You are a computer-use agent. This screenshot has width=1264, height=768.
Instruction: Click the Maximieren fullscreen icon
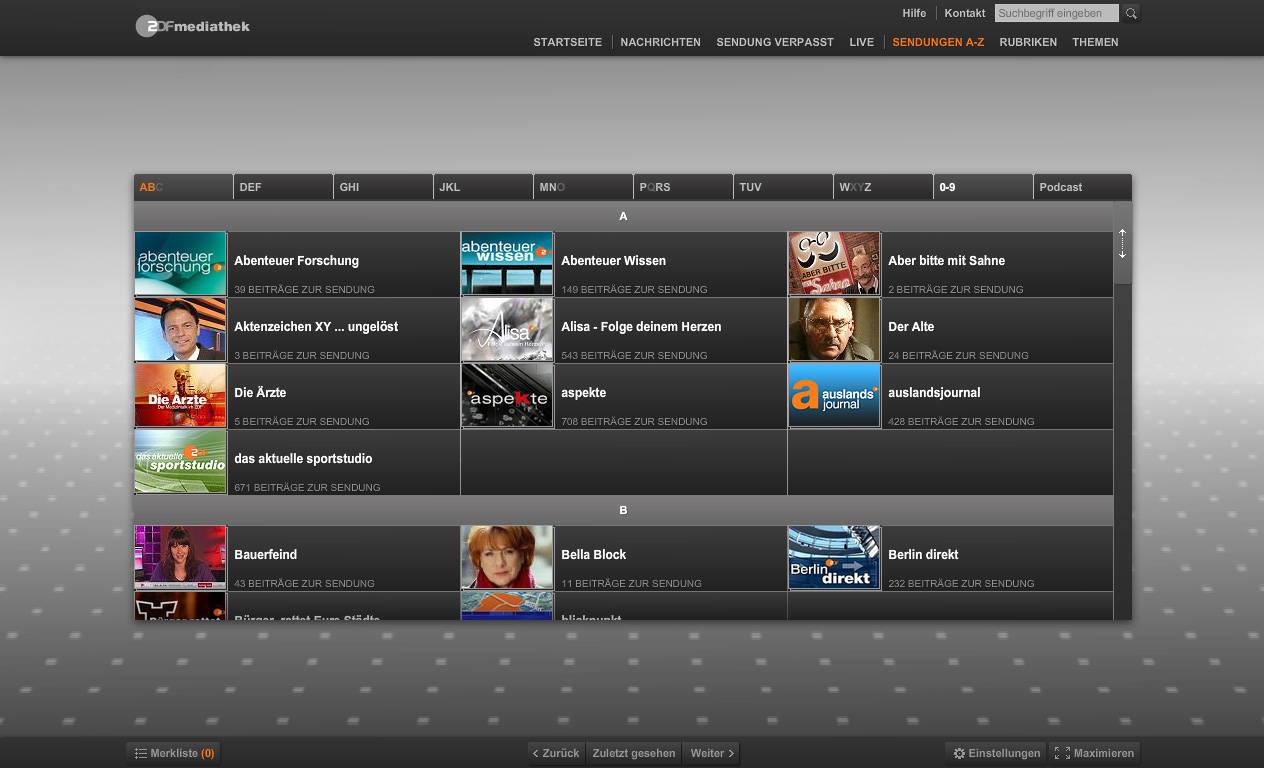click(1062, 753)
